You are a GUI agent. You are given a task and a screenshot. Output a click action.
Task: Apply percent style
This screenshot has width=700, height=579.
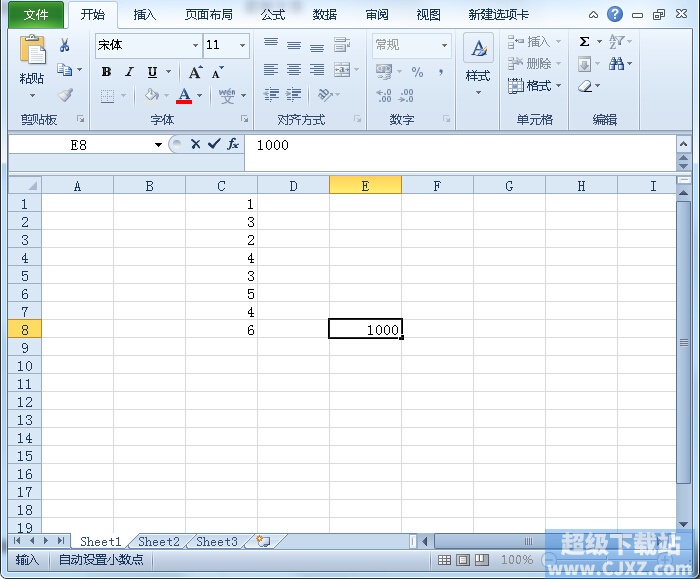pos(417,72)
